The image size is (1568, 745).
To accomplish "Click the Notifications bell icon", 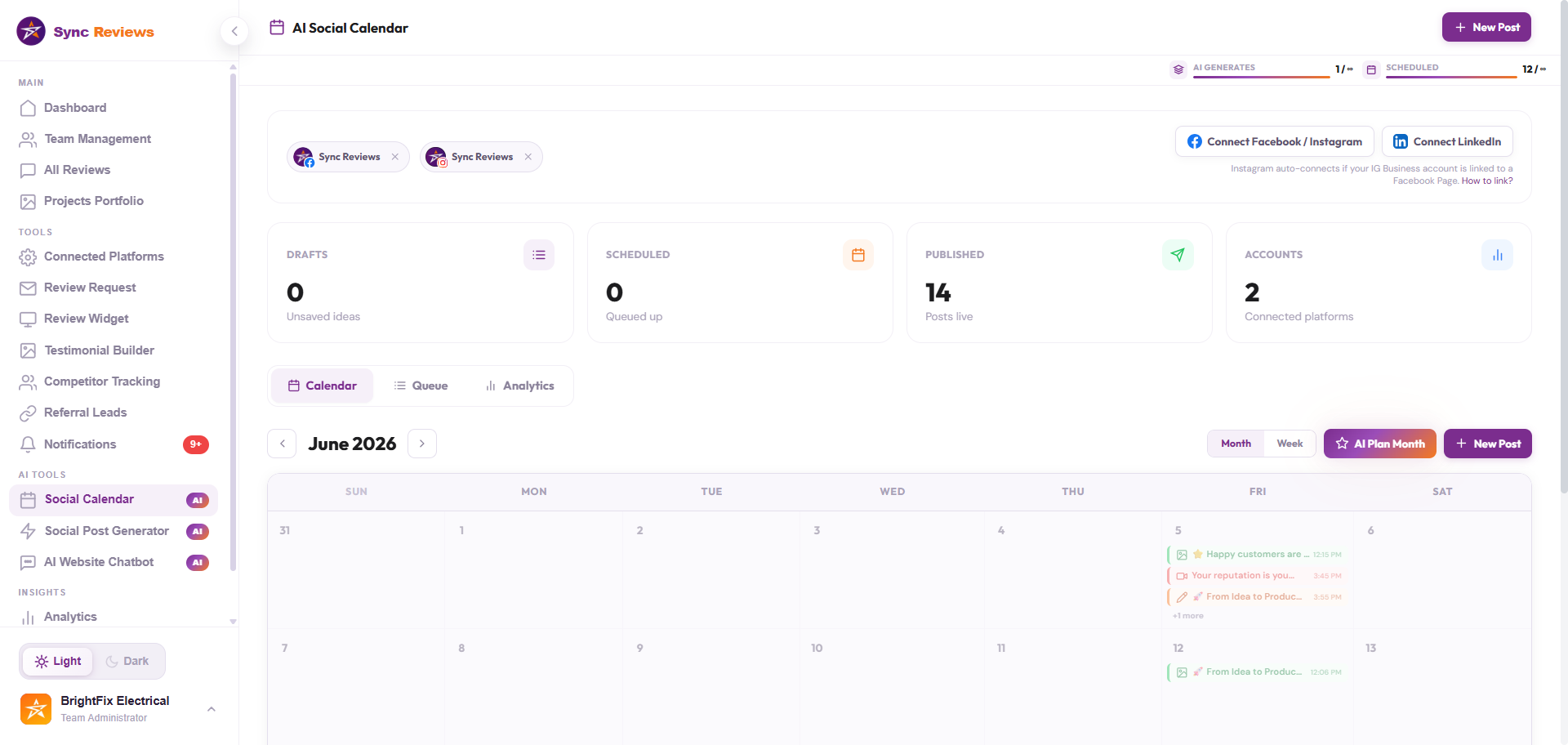I will [x=28, y=444].
